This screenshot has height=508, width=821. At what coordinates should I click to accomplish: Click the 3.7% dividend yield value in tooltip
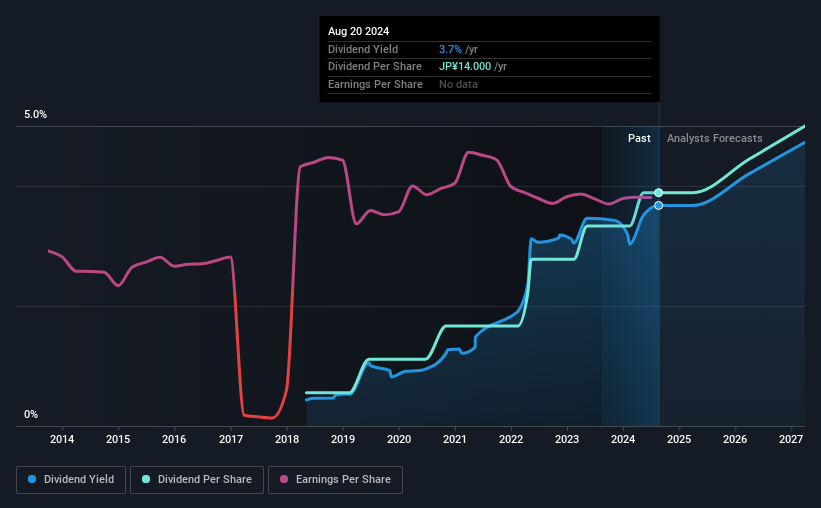click(x=450, y=49)
